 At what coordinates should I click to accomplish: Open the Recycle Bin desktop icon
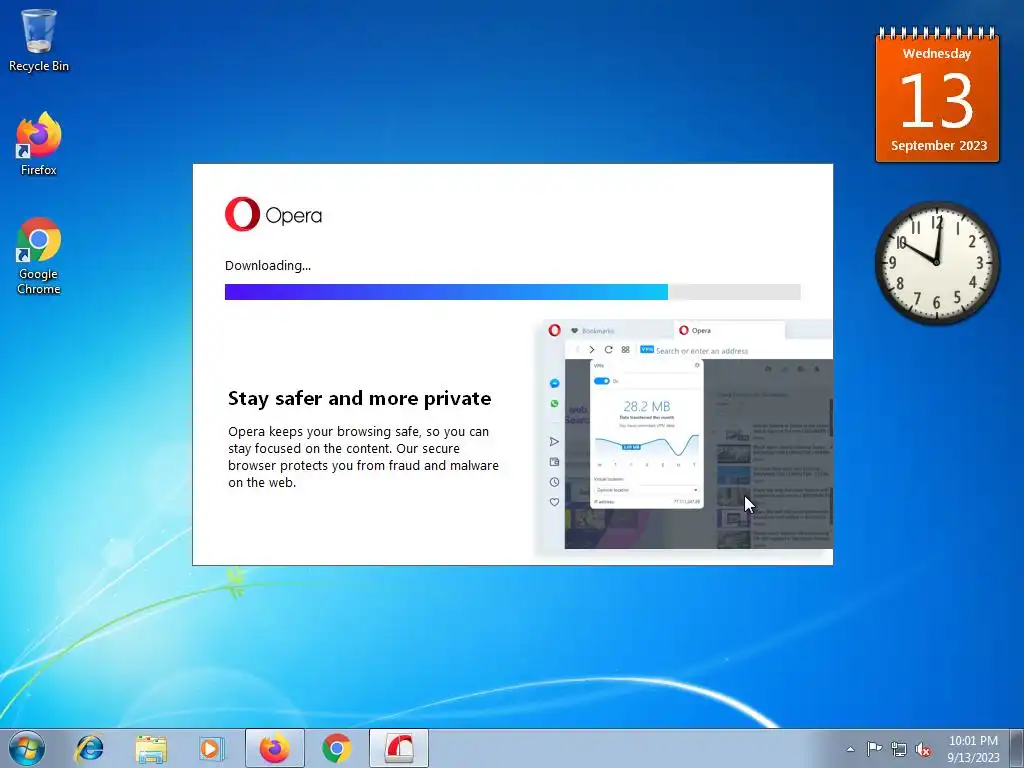click(39, 40)
